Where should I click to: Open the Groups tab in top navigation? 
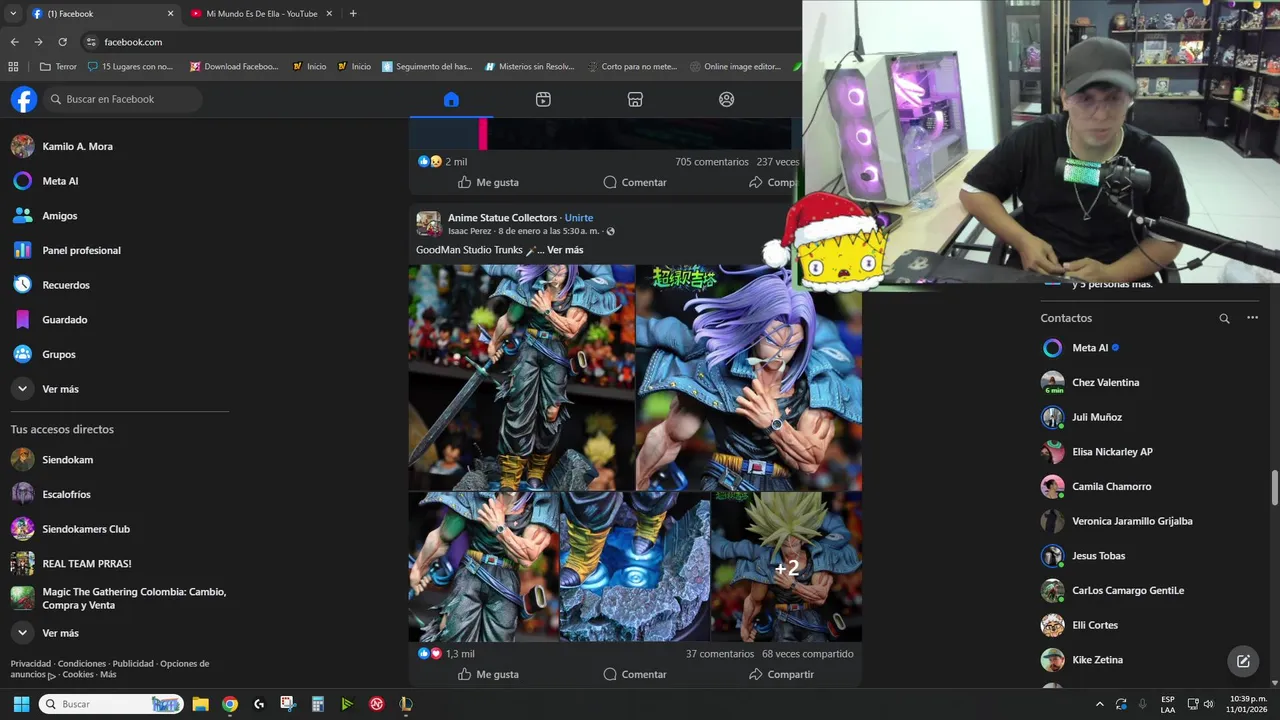coord(727,99)
